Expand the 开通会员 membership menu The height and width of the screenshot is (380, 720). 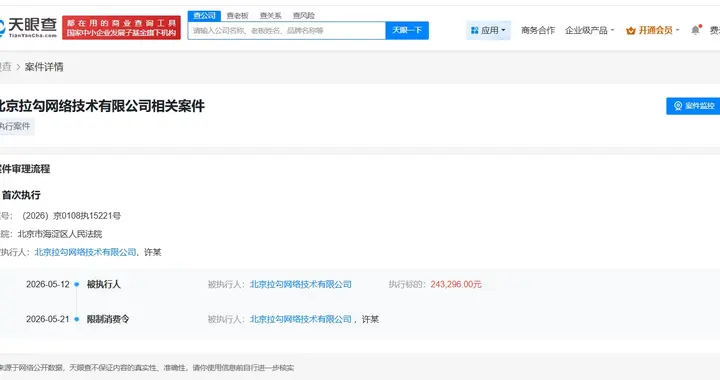pos(652,30)
